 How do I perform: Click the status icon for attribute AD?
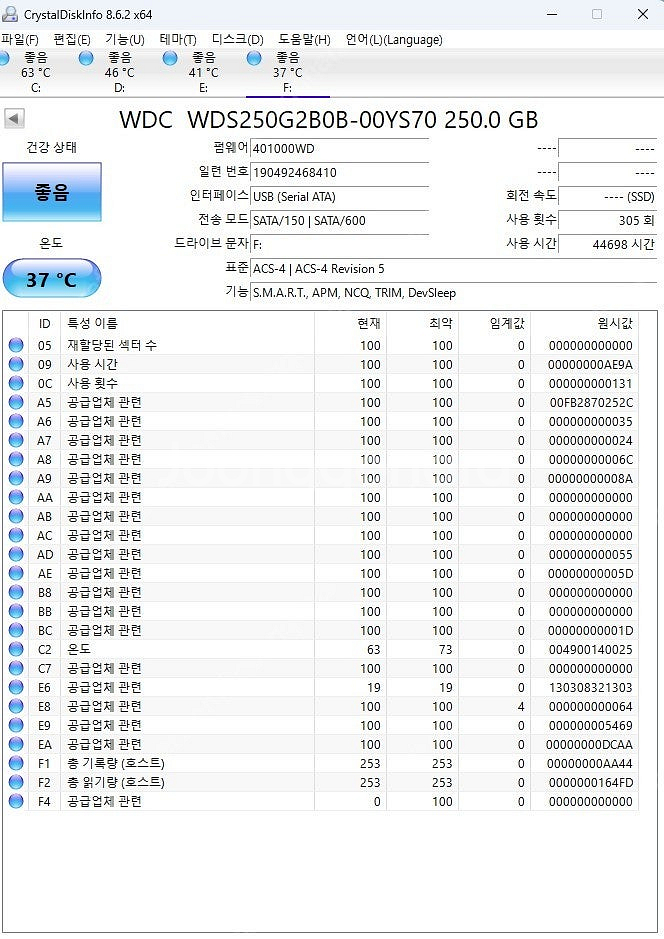pos(16,554)
